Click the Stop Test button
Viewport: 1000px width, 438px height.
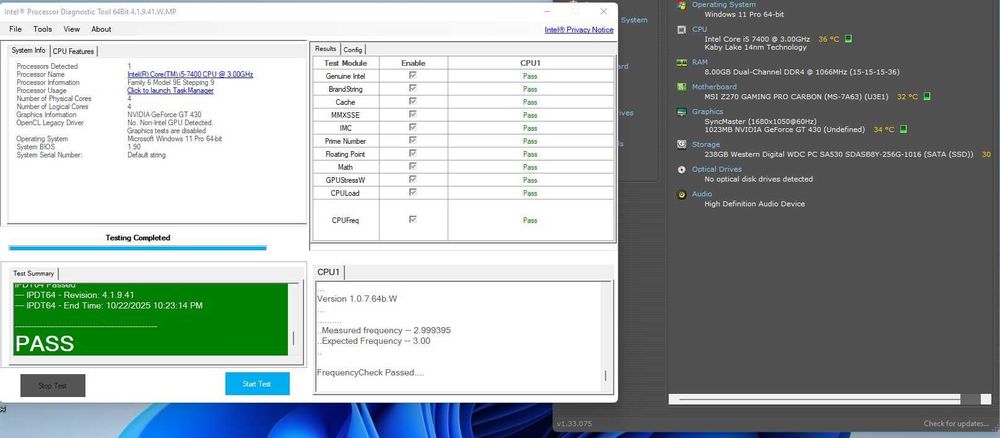[x=53, y=386]
